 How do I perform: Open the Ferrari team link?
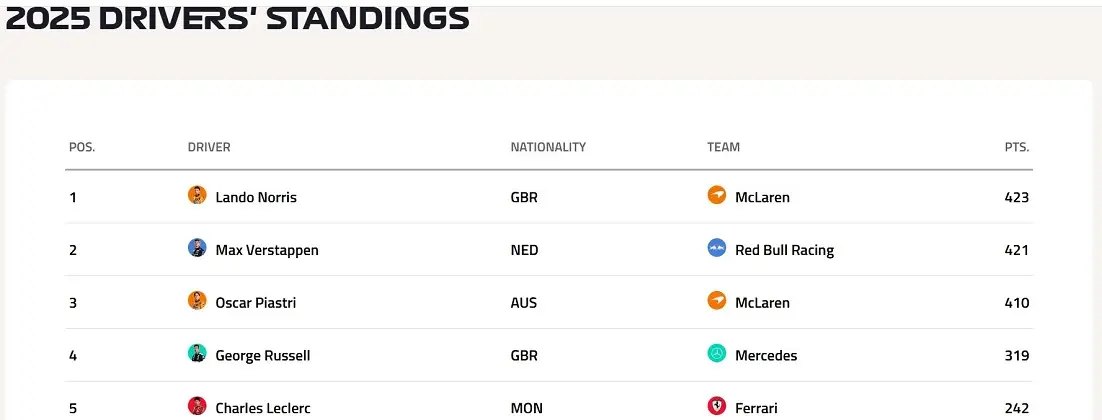(x=756, y=408)
